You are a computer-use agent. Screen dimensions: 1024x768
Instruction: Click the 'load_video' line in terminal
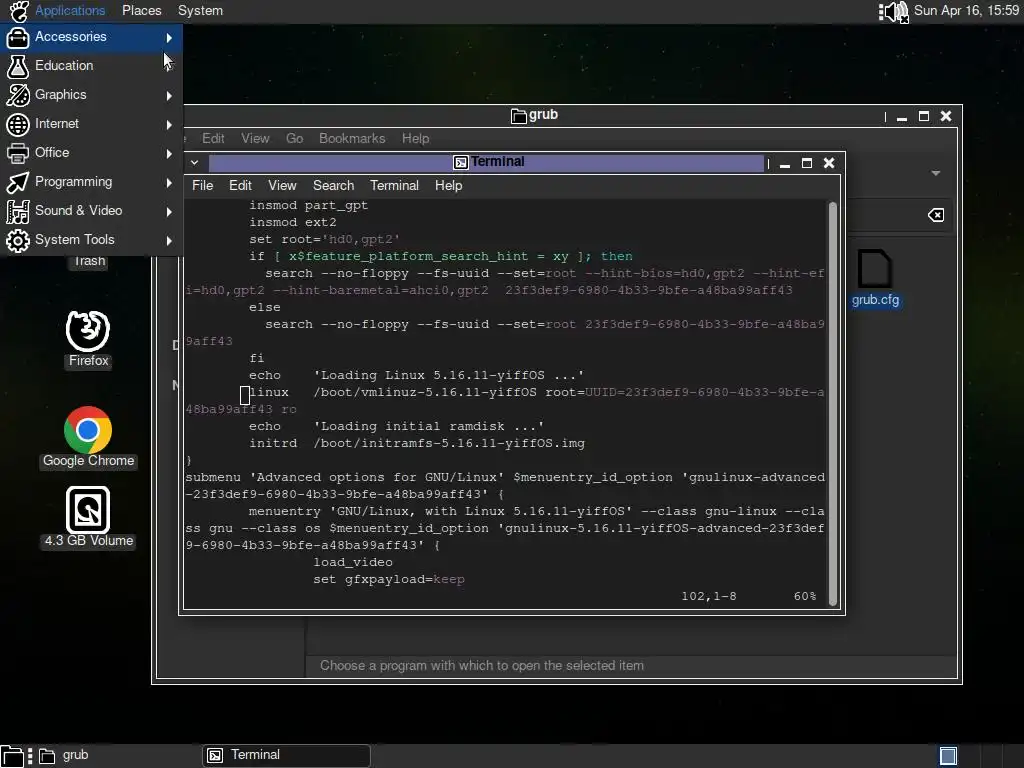coord(353,562)
